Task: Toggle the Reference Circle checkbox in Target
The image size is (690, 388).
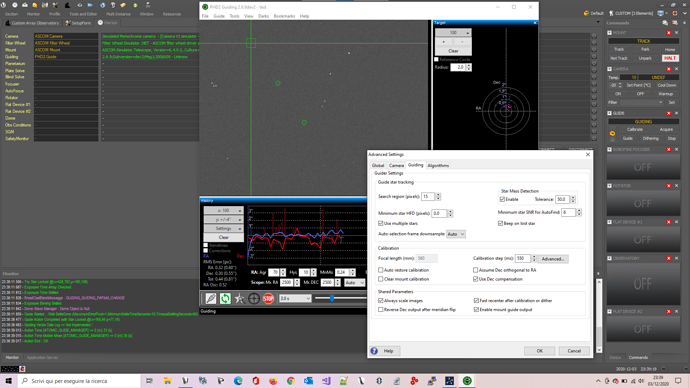Action: click(x=437, y=59)
